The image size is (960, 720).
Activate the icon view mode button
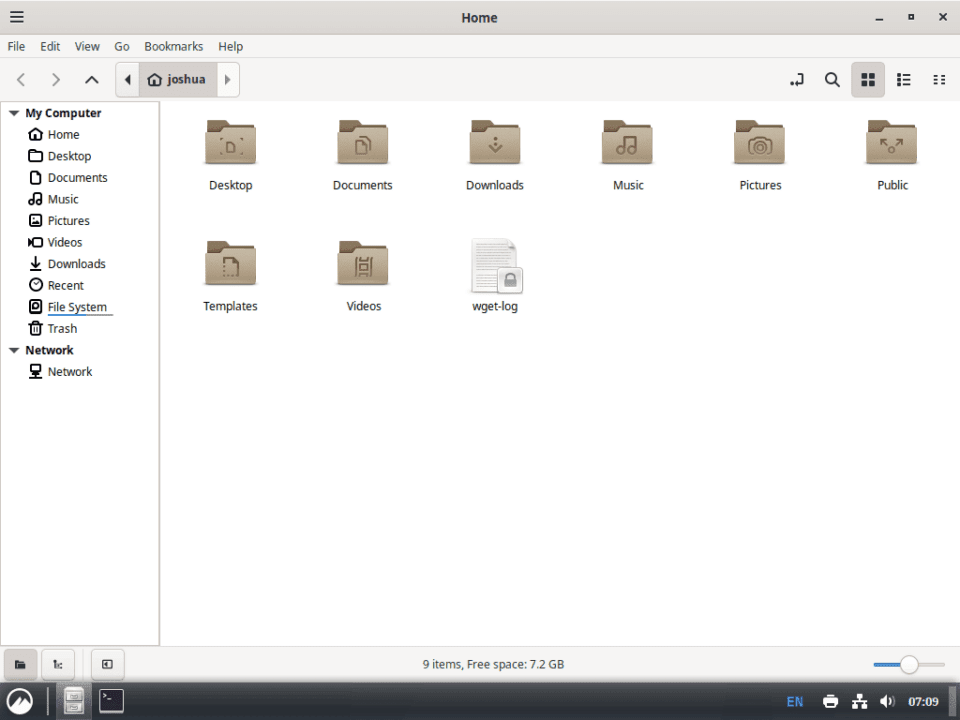tap(867, 79)
